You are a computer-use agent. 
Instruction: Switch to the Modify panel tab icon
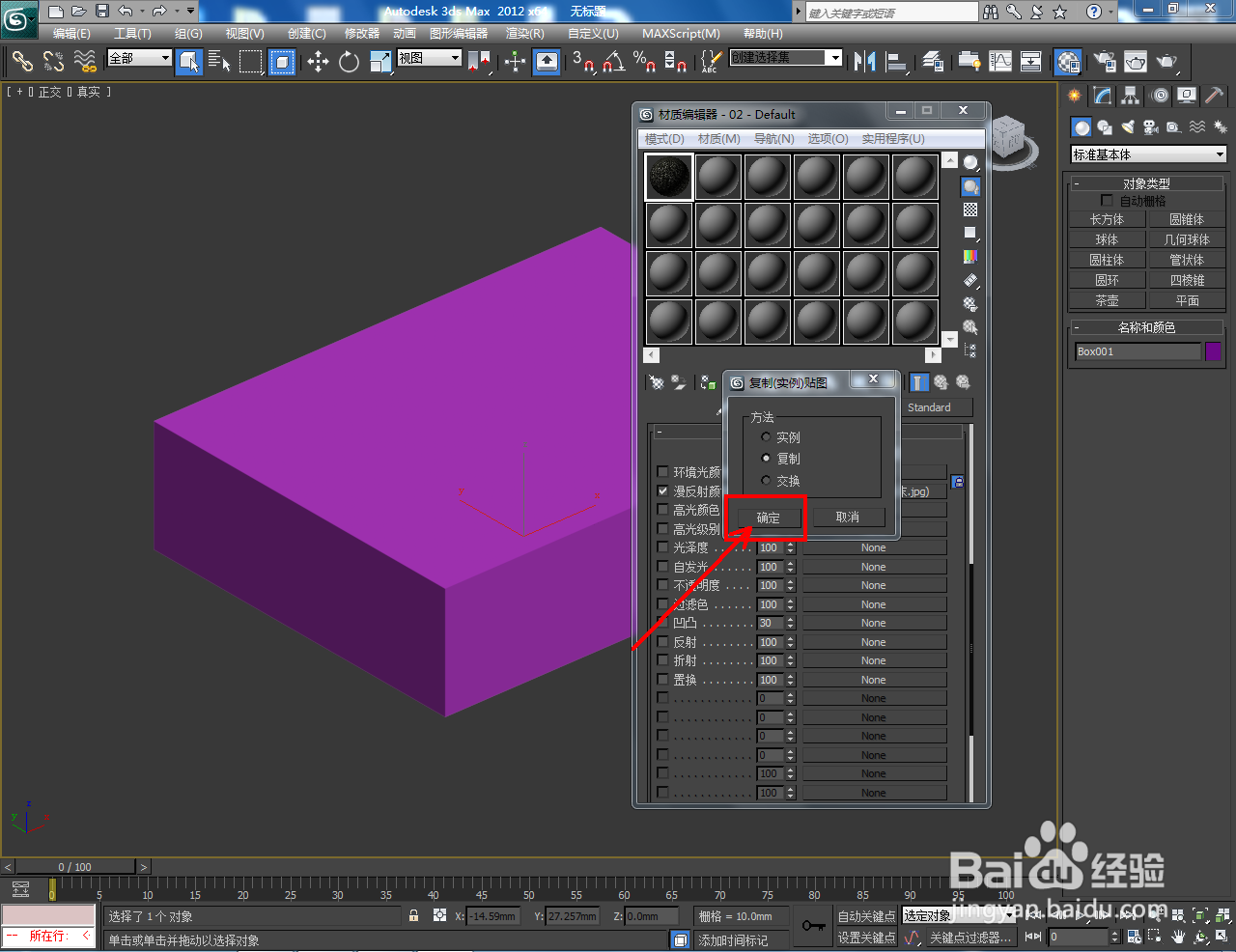point(1103,96)
